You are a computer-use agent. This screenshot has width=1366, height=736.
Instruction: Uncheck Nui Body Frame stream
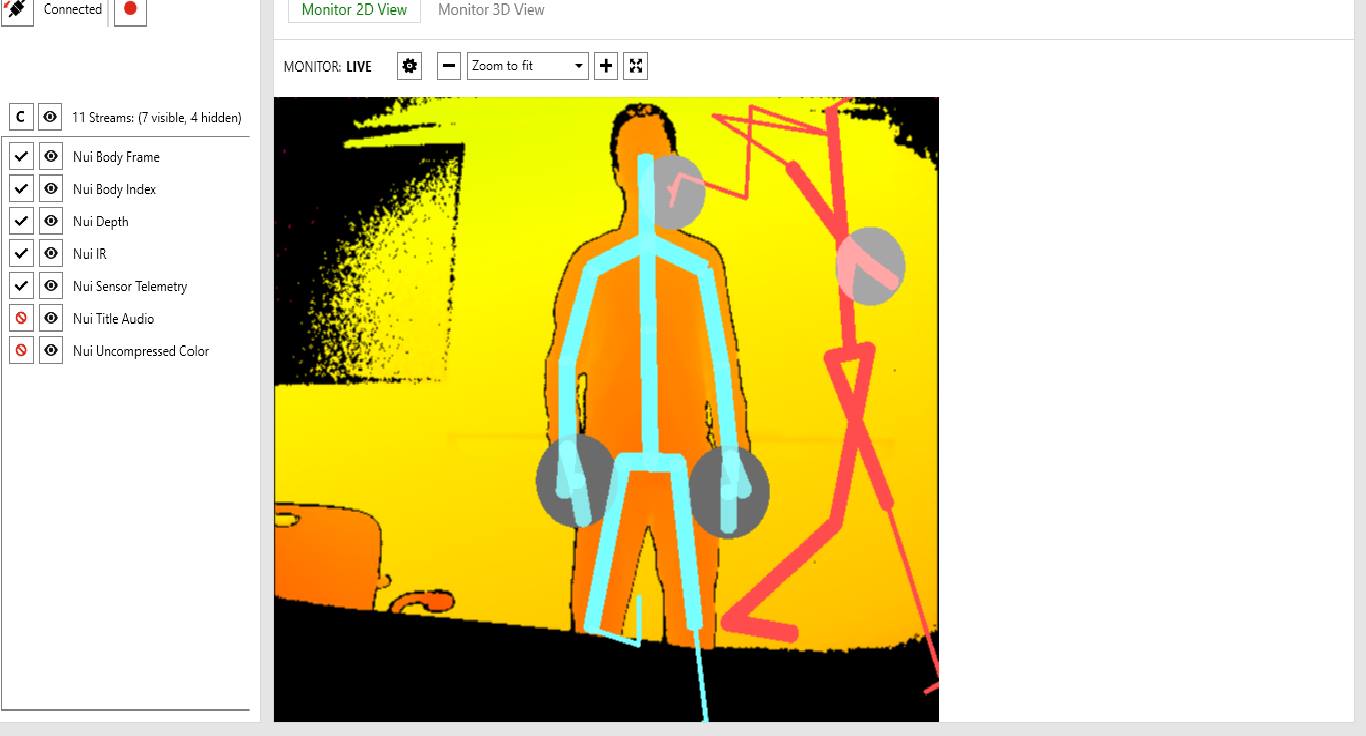click(x=21, y=157)
